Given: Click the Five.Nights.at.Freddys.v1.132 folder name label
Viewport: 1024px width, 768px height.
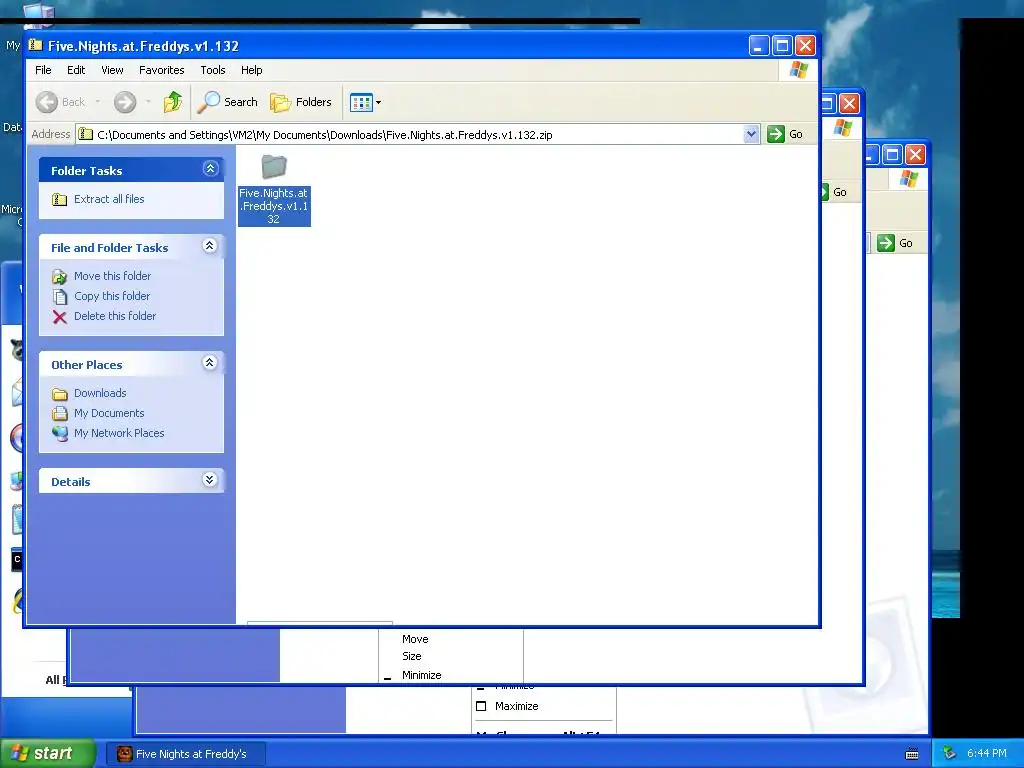Looking at the screenshot, I should click(x=274, y=206).
